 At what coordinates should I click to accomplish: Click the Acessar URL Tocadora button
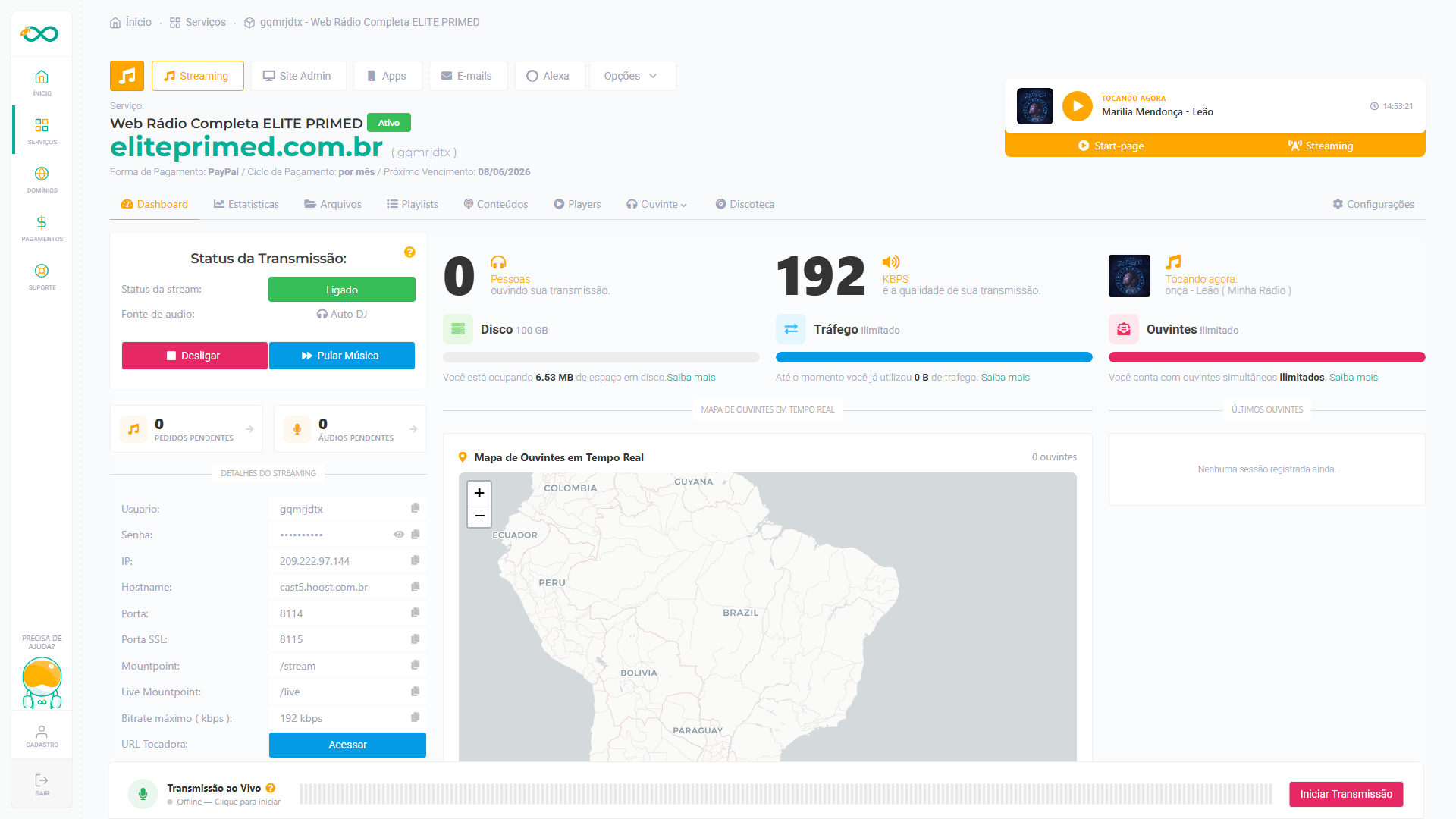tap(347, 745)
